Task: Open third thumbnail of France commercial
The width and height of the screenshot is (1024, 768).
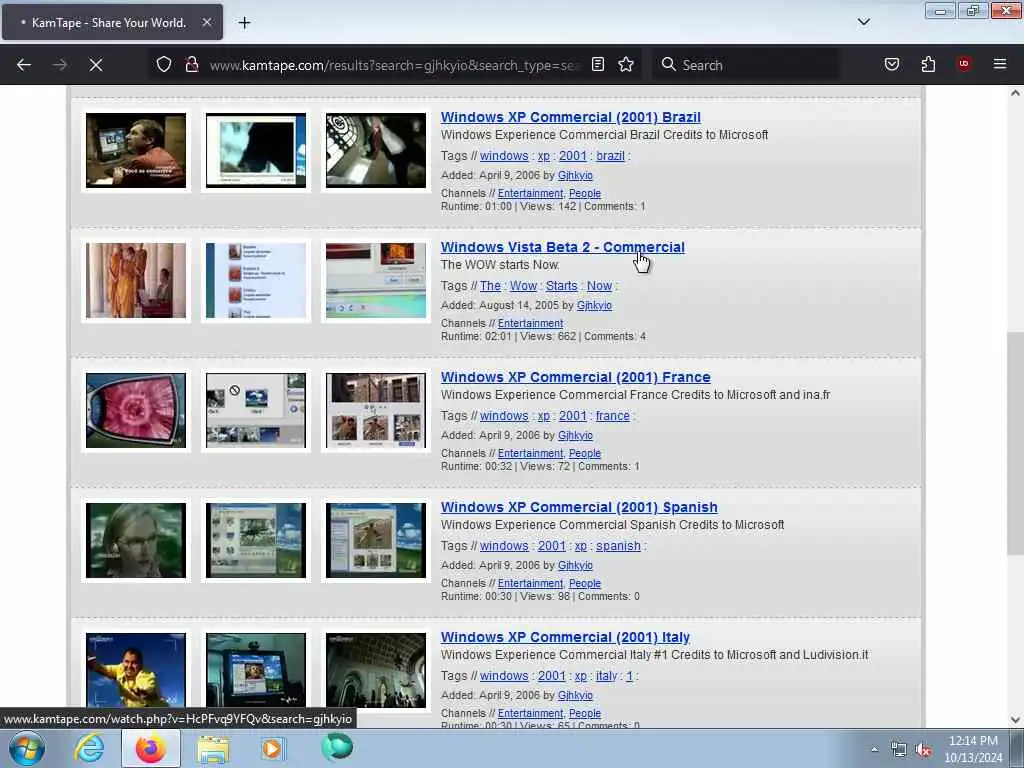Action: point(376,410)
